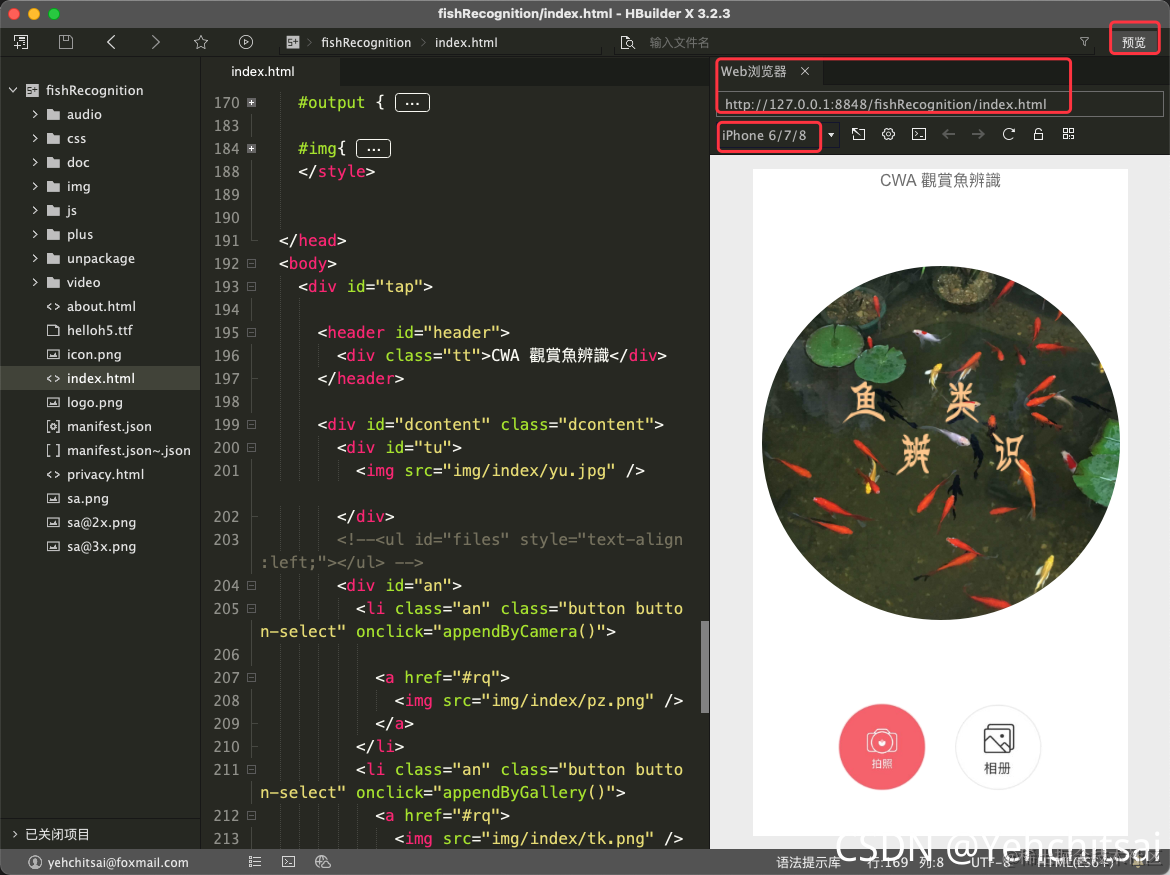Viewport: 1170px width, 875px height.
Task: Select the Web浏览器 tab
Action: [753, 71]
